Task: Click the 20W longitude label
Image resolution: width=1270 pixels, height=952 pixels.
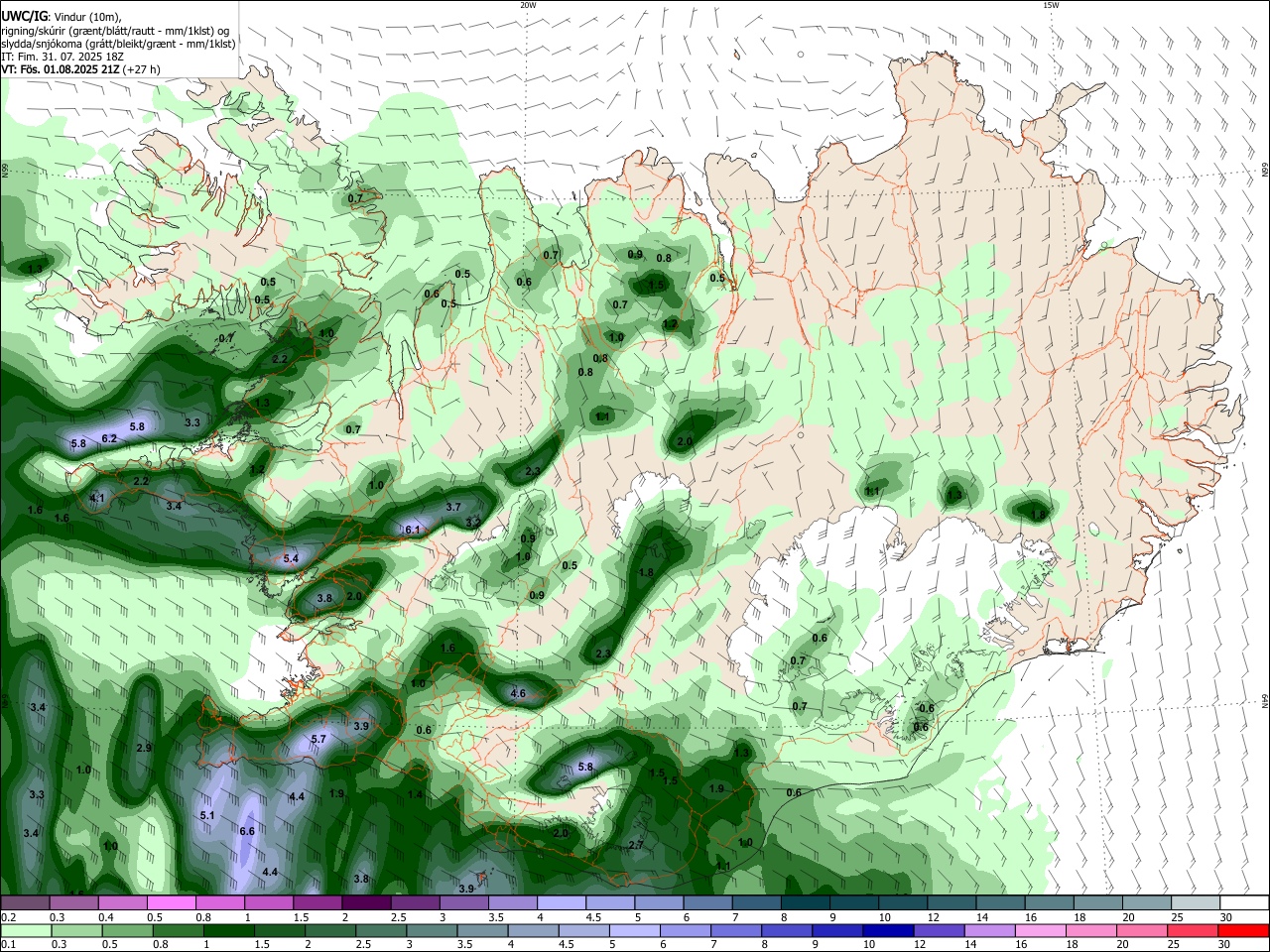Action: click(528, 5)
